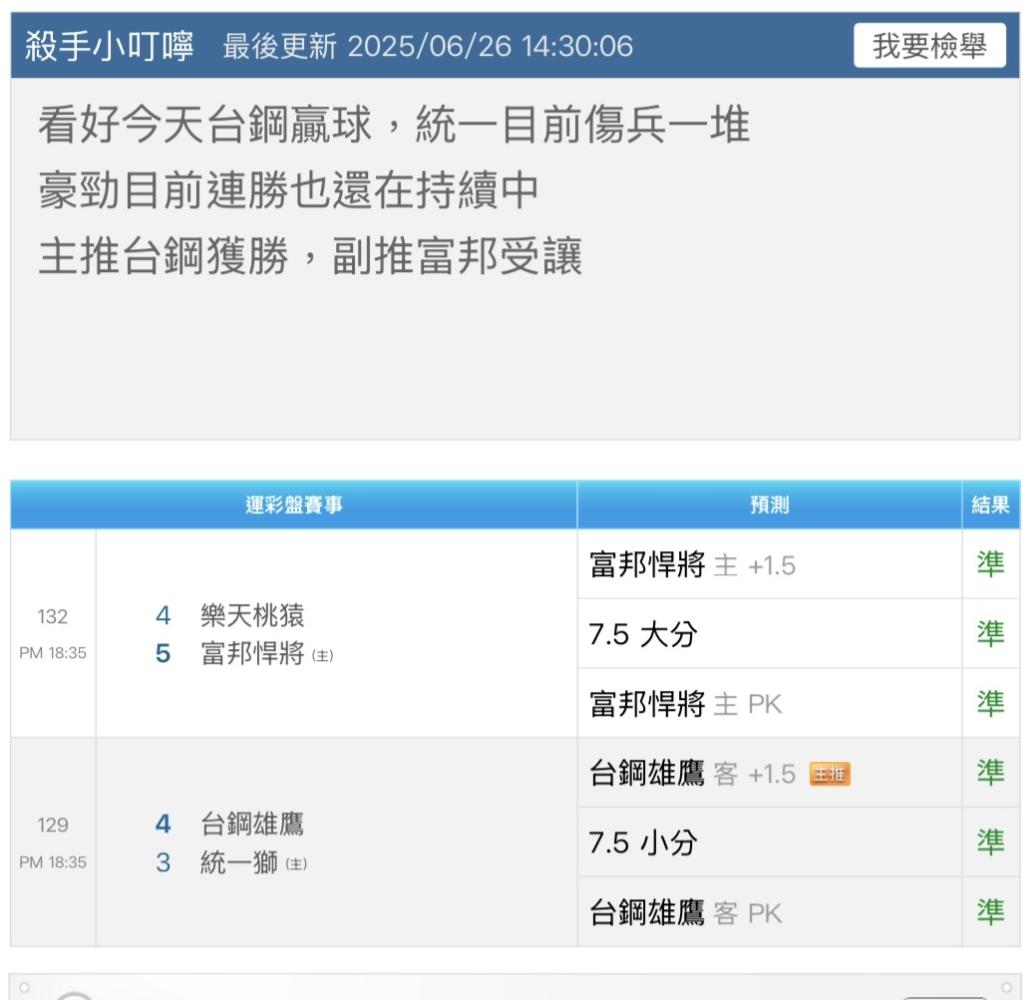This screenshot has height=1000, width=1029.
Task: Select the 最後更新 2025/06/26 14:30:06 timestamp
Action: pyautogui.click(x=428, y=46)
